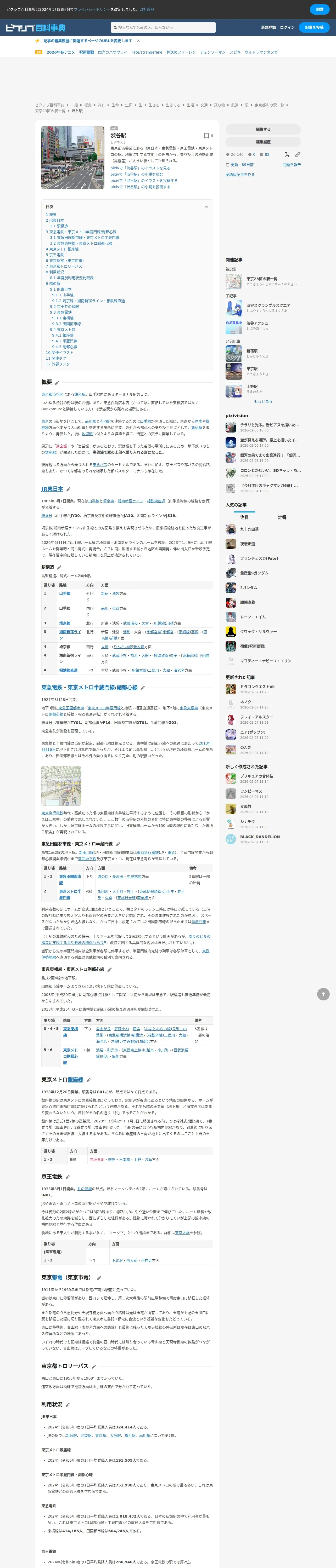Image resolution: width=336 pixels, height=1568 pixels.
Task: Open the プリキュアの合体技 new article
Action: click(x=257, y=776)
